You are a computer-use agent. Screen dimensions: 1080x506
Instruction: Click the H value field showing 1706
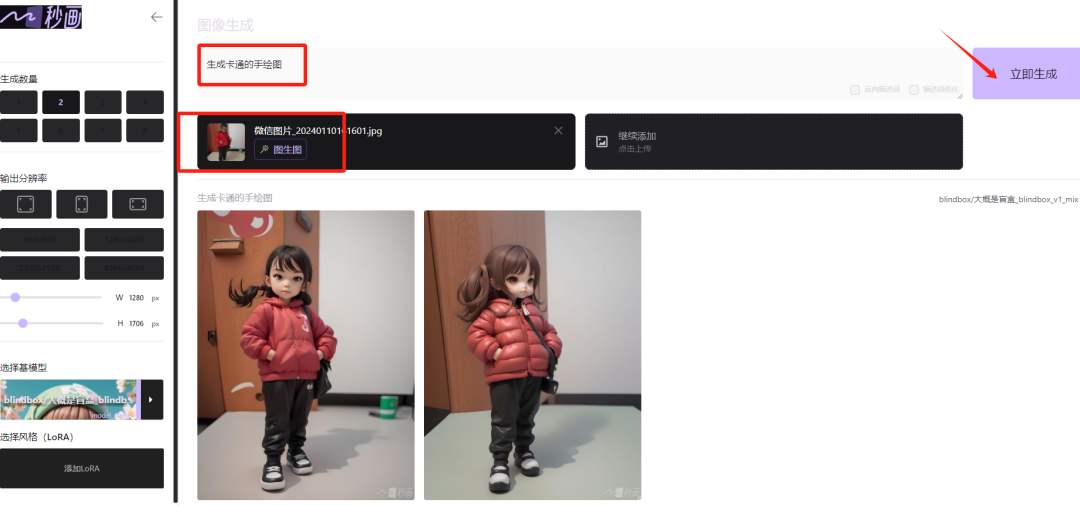[136, 323]
